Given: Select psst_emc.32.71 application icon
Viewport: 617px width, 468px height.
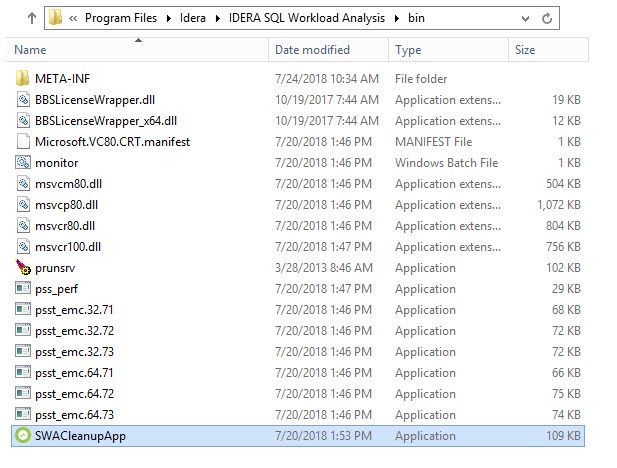Looking at the screenshot, I should 23,309.
